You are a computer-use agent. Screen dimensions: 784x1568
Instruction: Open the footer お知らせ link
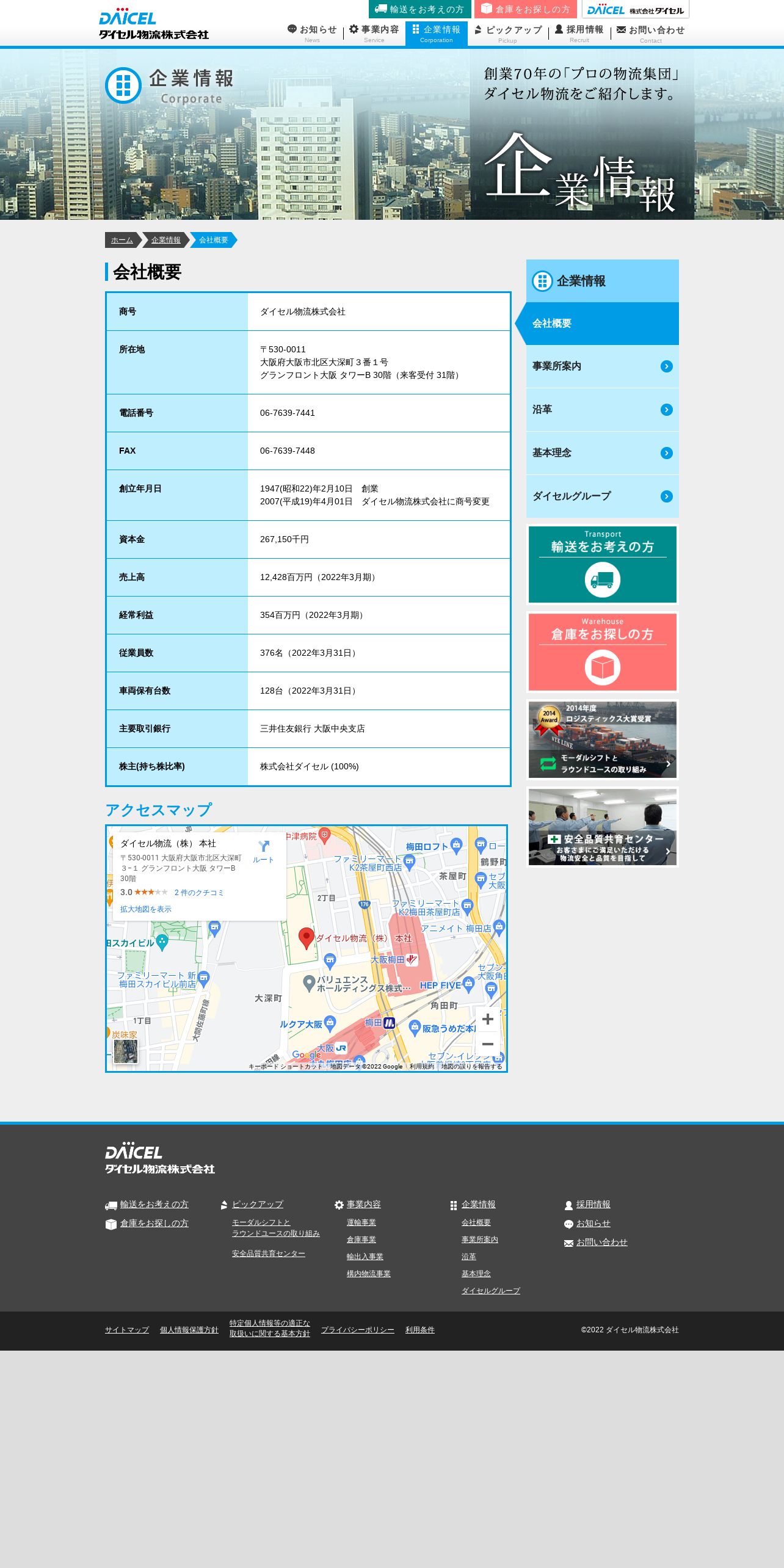(593, 1223)
